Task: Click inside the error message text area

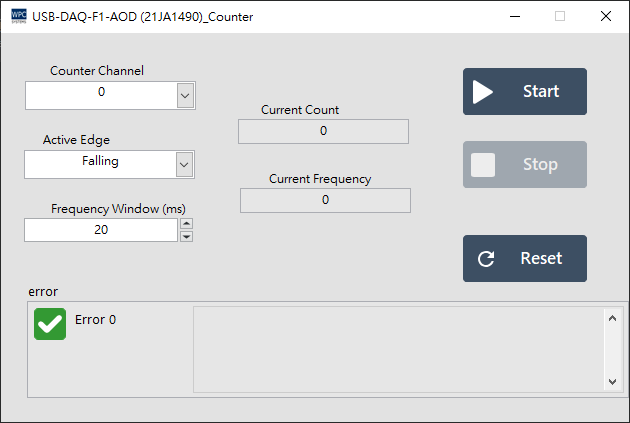Action: [398, 348]
